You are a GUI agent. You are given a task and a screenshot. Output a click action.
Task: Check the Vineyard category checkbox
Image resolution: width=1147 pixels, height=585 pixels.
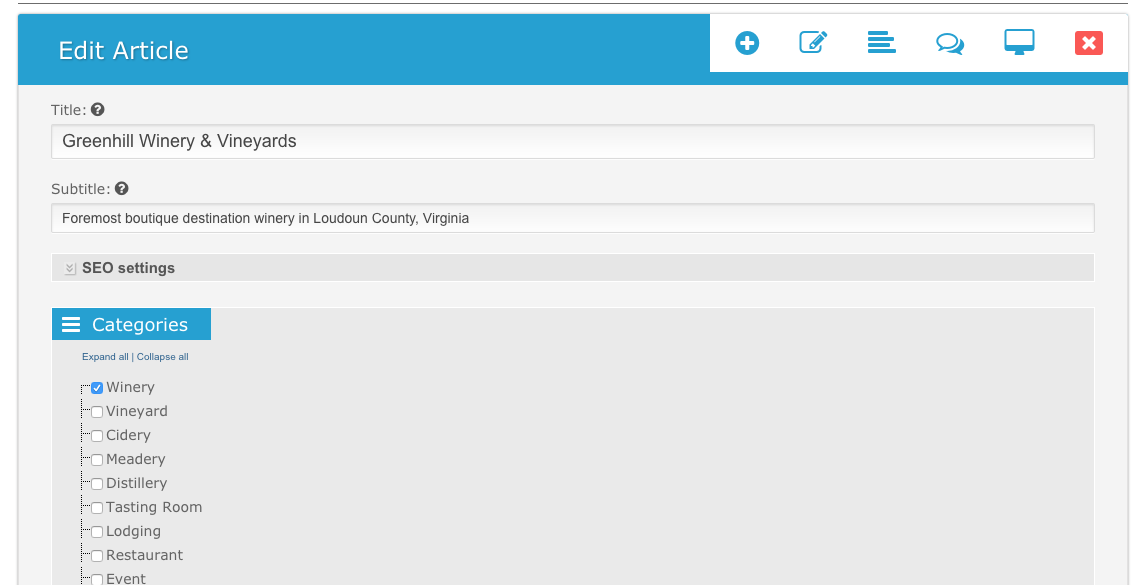tap(97, 412)
